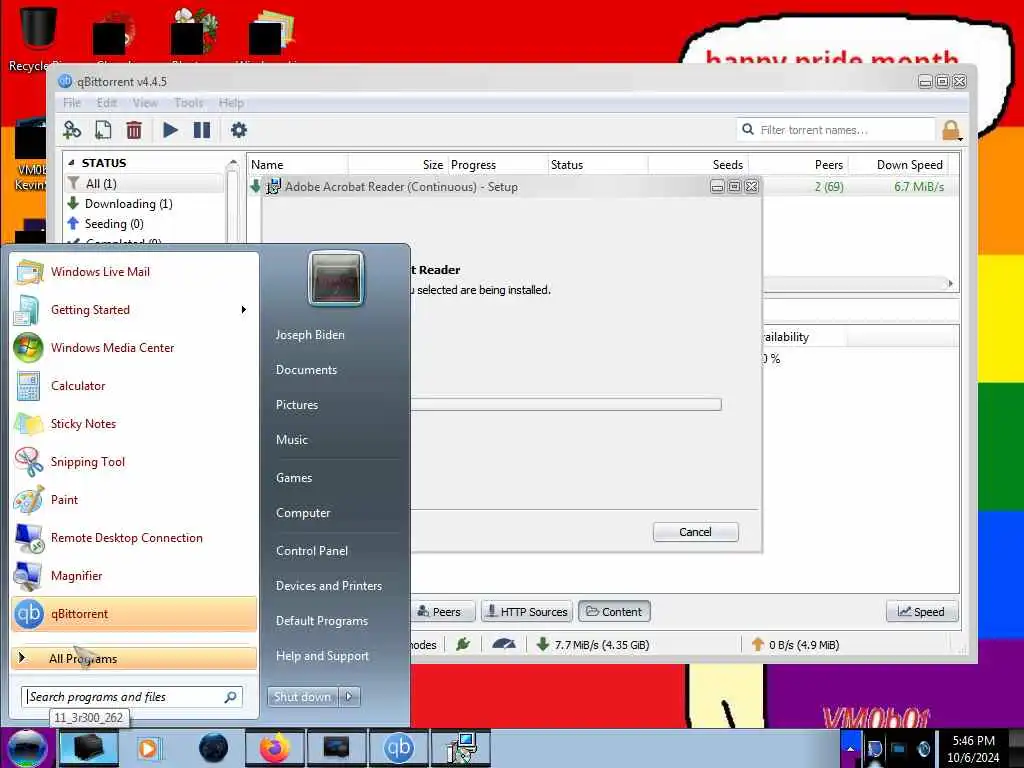This screenshot has width=1024, height=768.
Task: Launch Paint from Start menu
Action: tap(134, 500)
